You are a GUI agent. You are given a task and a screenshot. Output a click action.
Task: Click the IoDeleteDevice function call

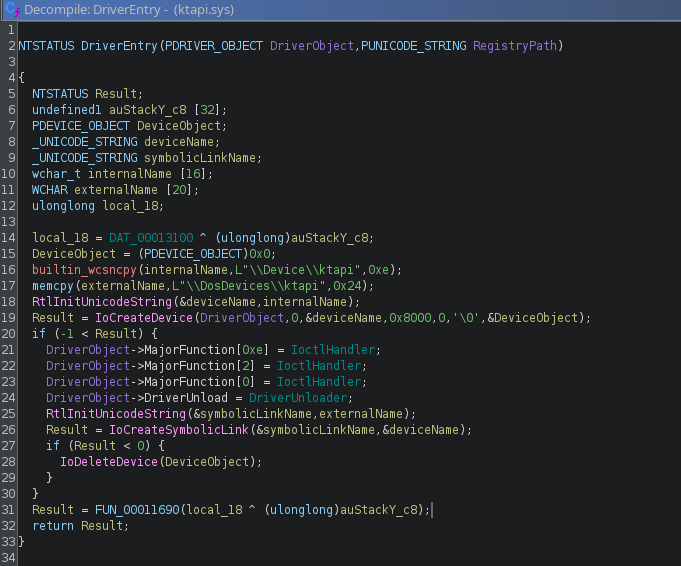pos(109,462)
